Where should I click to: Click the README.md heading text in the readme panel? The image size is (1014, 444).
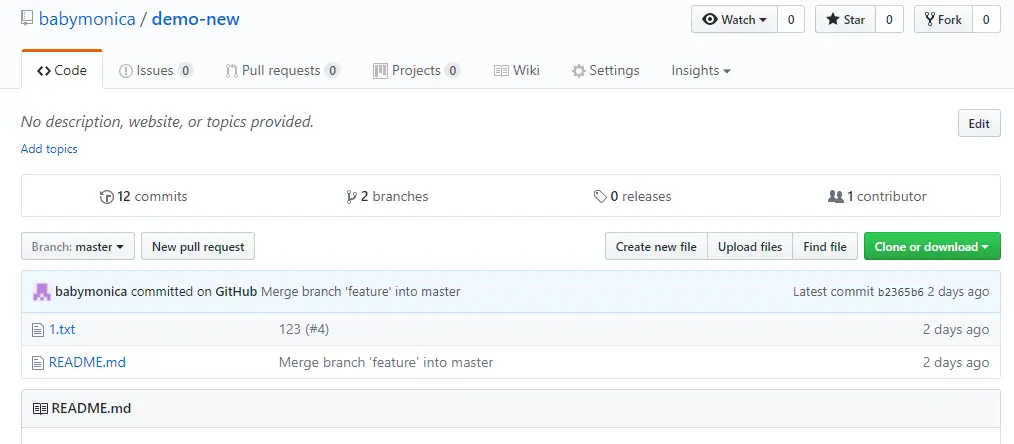(x=91, y=408)
